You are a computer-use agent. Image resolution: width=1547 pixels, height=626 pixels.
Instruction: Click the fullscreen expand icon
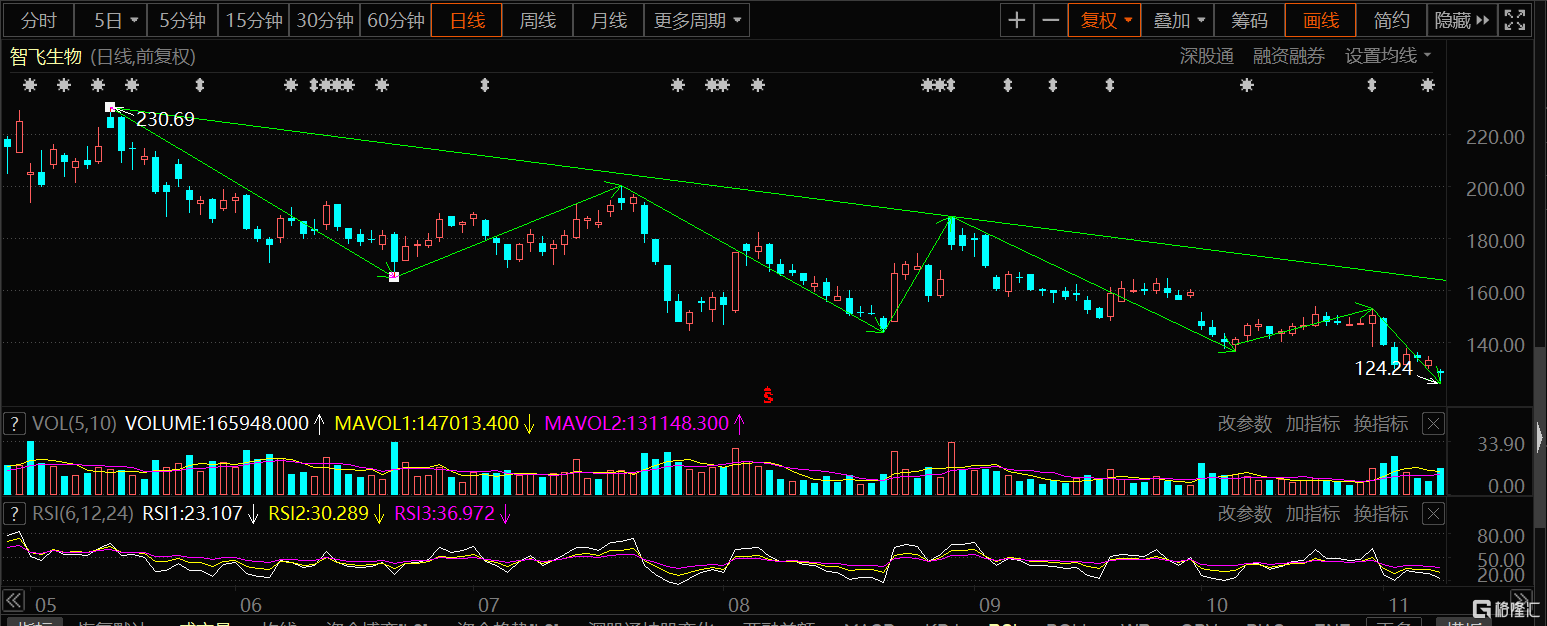(1515, 20)
